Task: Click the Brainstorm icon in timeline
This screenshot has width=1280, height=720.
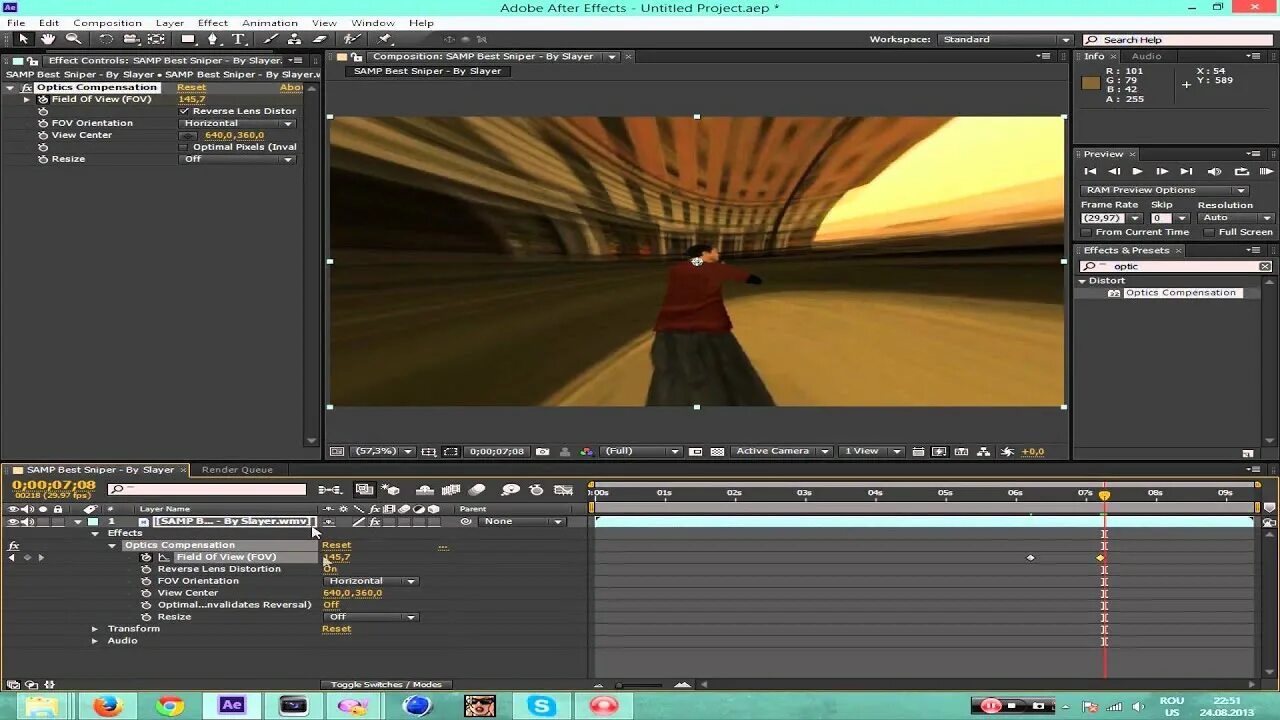Action: 510,490
